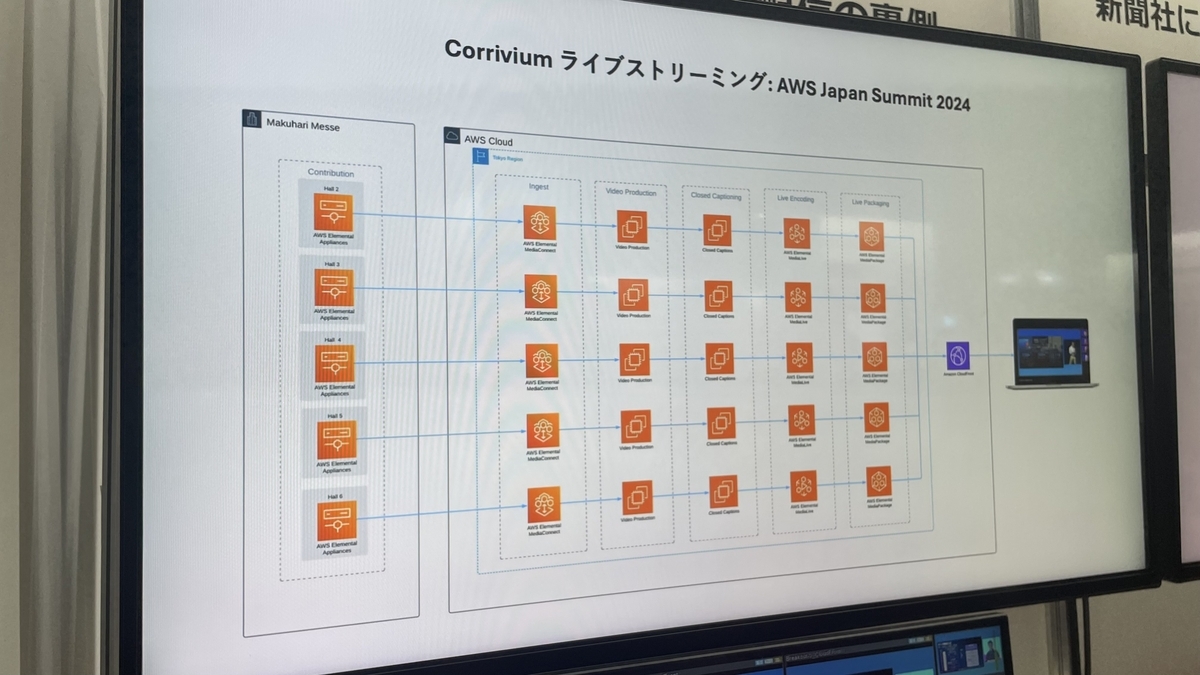Select the MediaConnect icon in the Hall 4 row
Image resolution: width=1200 pixels, height=675 pixels.
pos(542,362)
